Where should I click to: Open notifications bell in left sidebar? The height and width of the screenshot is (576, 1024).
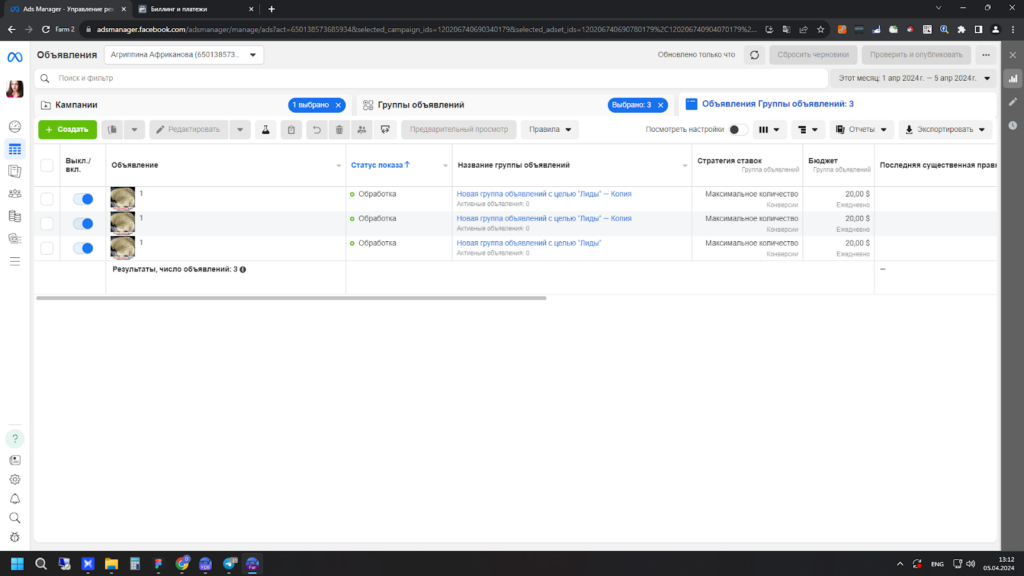pos(14,499)
